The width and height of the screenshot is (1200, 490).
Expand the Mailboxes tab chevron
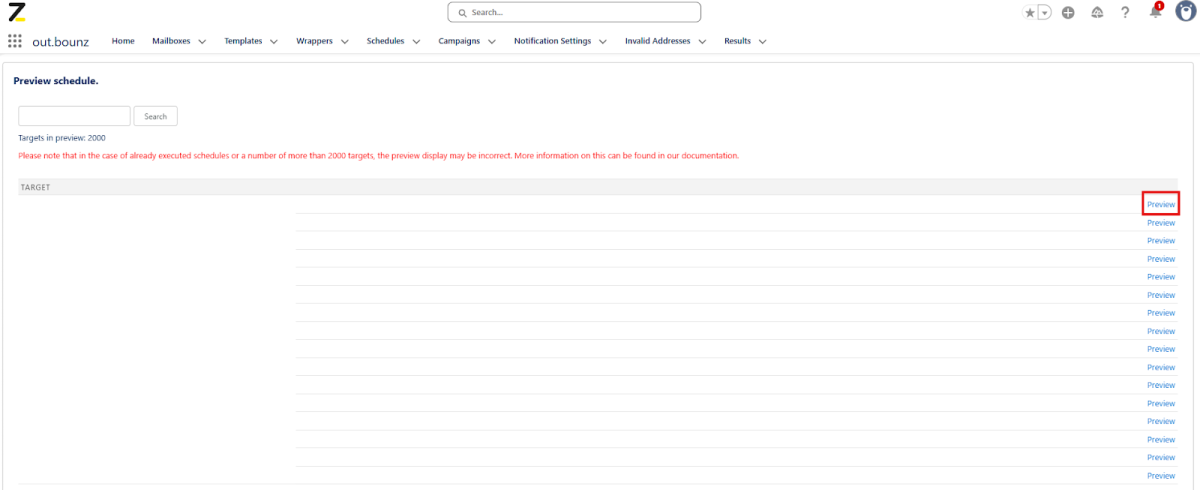coord(202,42)
